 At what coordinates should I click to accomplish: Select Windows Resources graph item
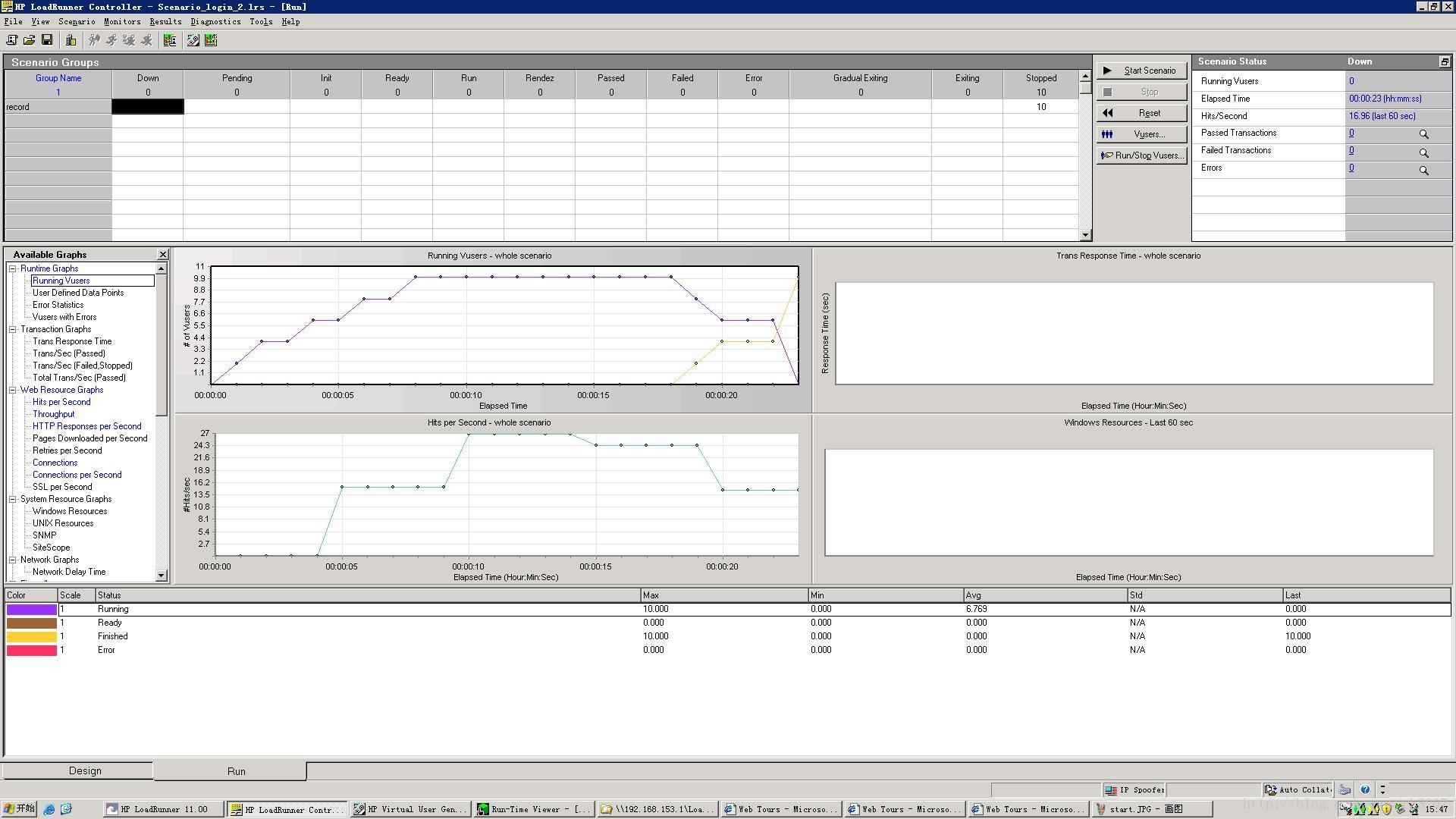click(70, 511)
